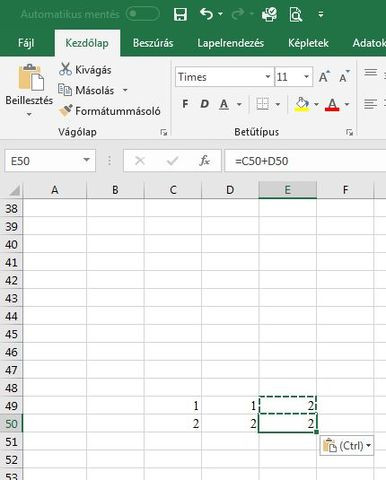
Task: Expand the borders dropdown arrow
Action: point(278,104)
